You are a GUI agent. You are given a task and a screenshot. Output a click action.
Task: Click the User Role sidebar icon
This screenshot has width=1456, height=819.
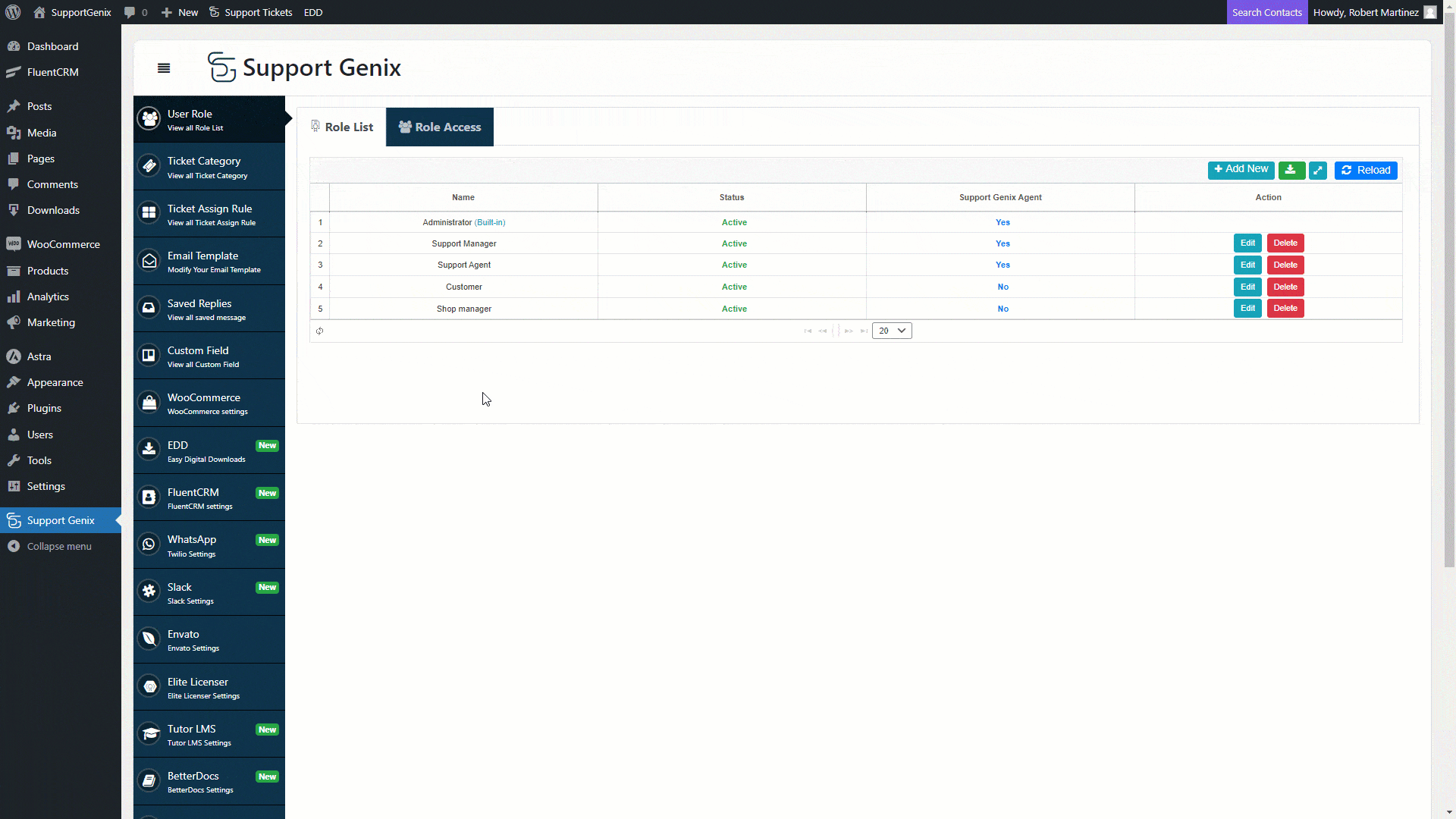click(x=149, y=118)
